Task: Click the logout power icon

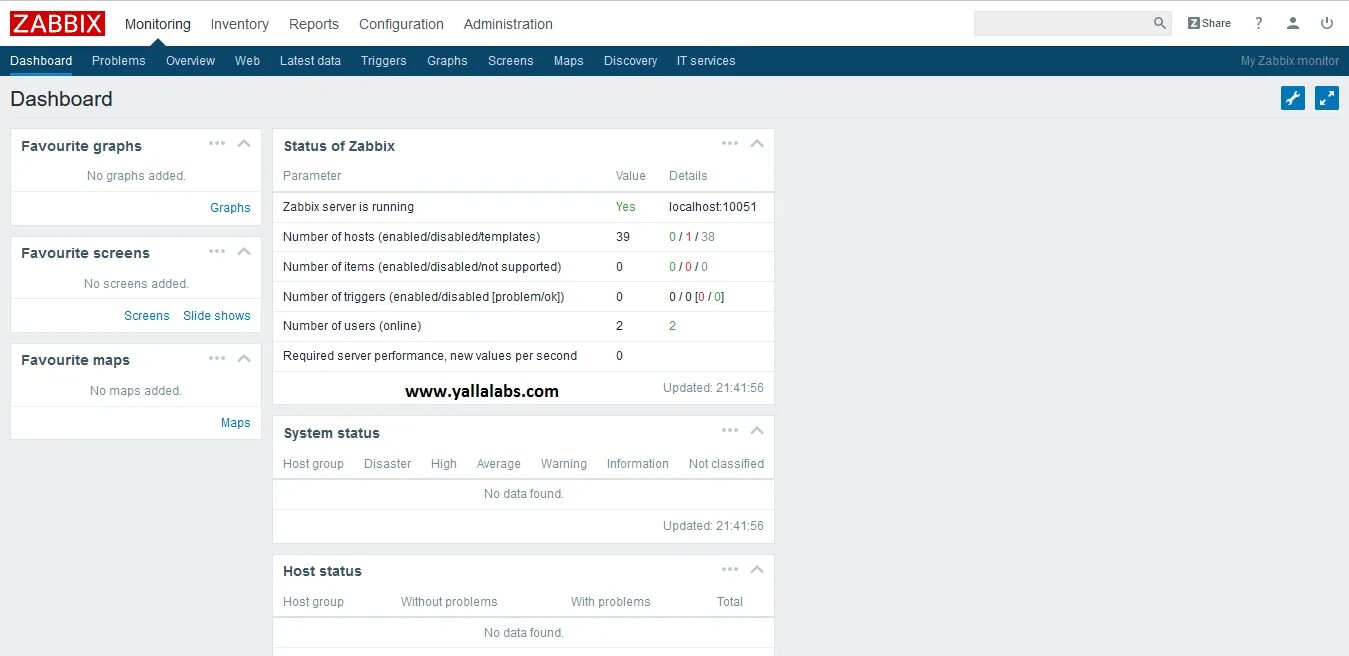Action: coord(1327,23)
